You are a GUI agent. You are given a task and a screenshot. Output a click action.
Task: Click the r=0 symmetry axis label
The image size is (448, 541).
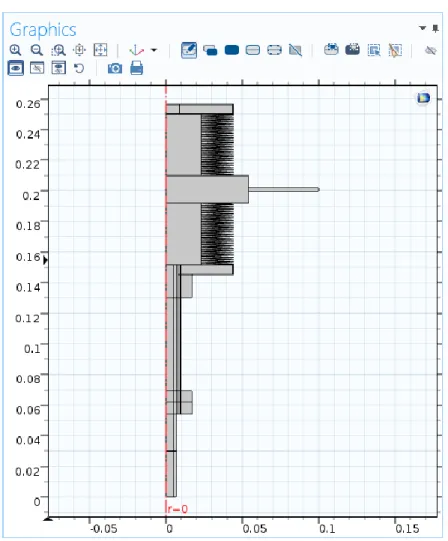tap(178, 509)
